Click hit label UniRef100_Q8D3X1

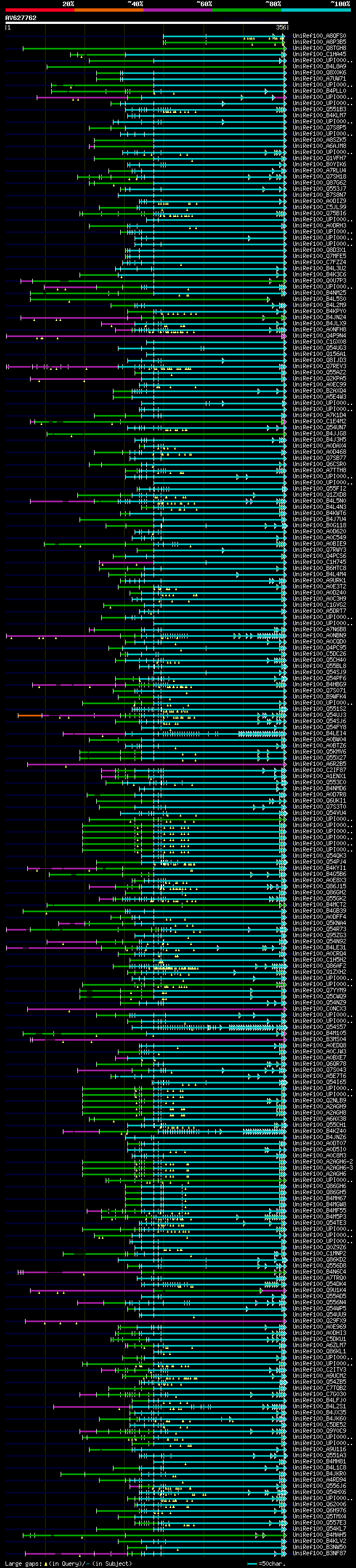(319, 250)
